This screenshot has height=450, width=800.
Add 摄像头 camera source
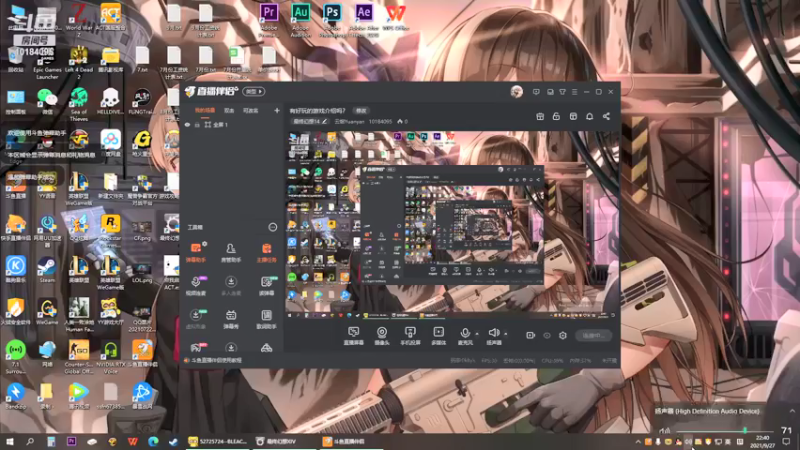[382, 336]
